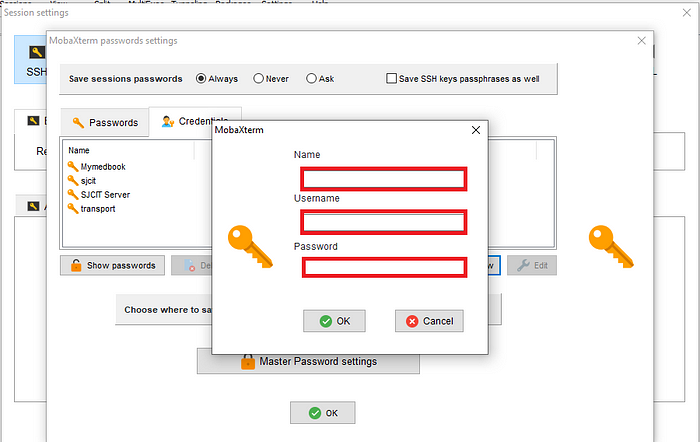
Task: Click OK at bottom of passwords settings window
Action: click(323, 413)
